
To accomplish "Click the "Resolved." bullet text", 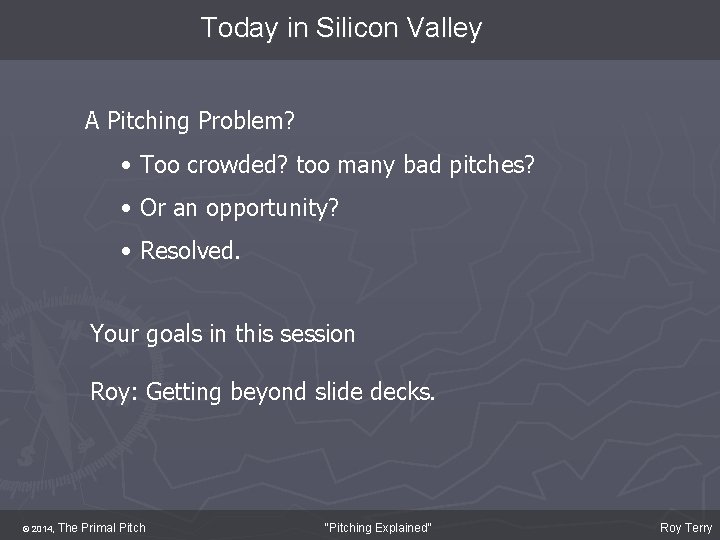I will click(190, 250).
